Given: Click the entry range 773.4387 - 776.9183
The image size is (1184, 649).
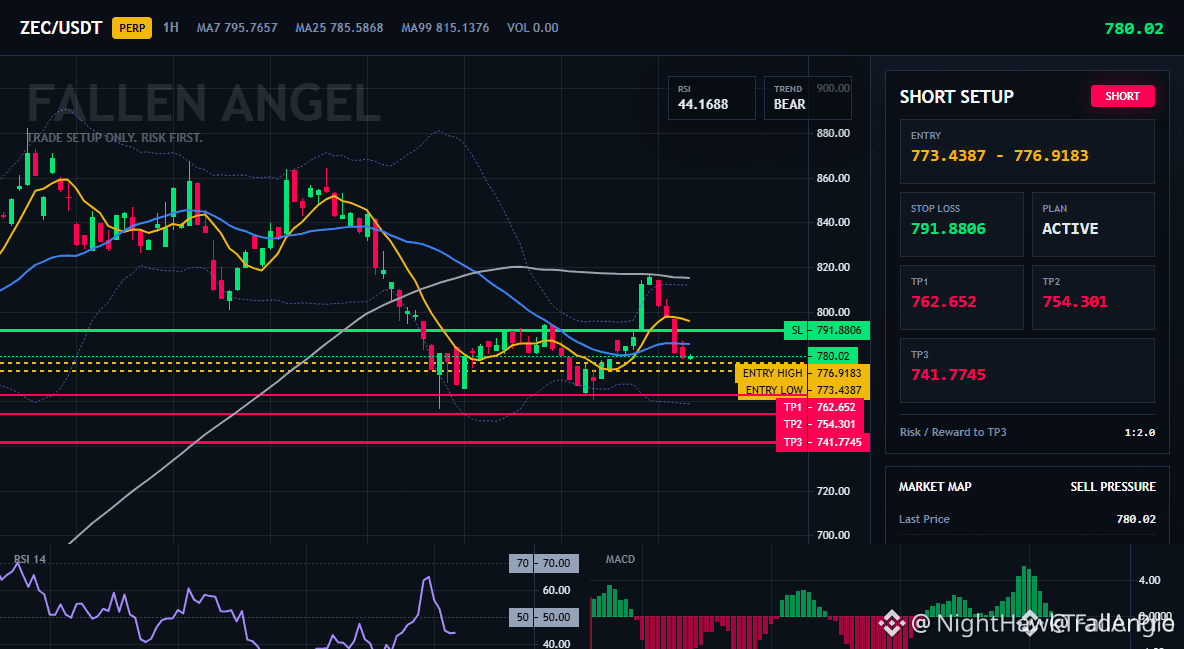Looking at the screenshot, I should pyautogui.click(x=1000, y=156).
